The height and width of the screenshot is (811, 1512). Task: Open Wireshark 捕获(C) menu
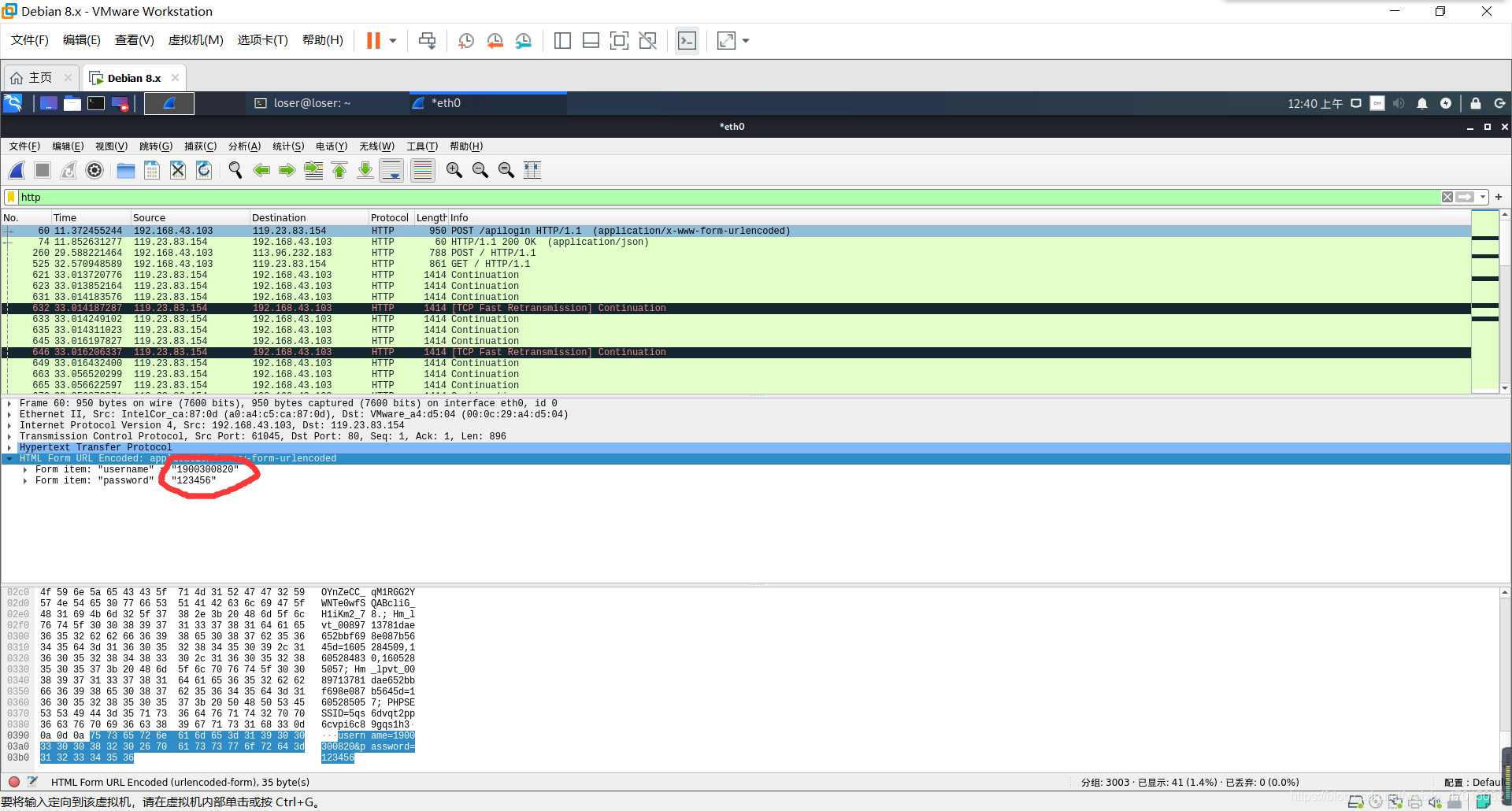coord(200,146)
